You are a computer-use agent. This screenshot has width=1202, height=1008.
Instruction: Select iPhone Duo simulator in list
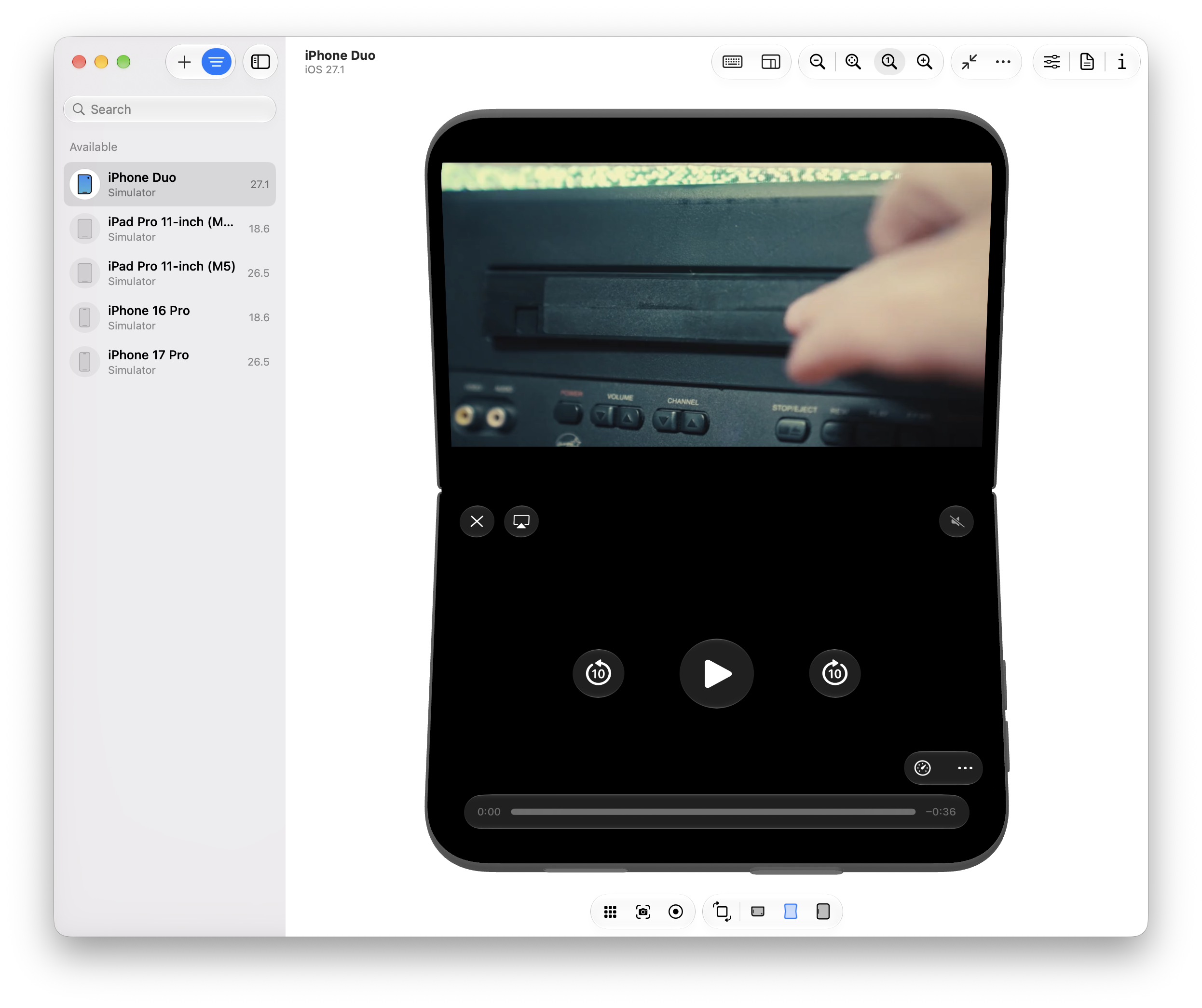(170, 184)
